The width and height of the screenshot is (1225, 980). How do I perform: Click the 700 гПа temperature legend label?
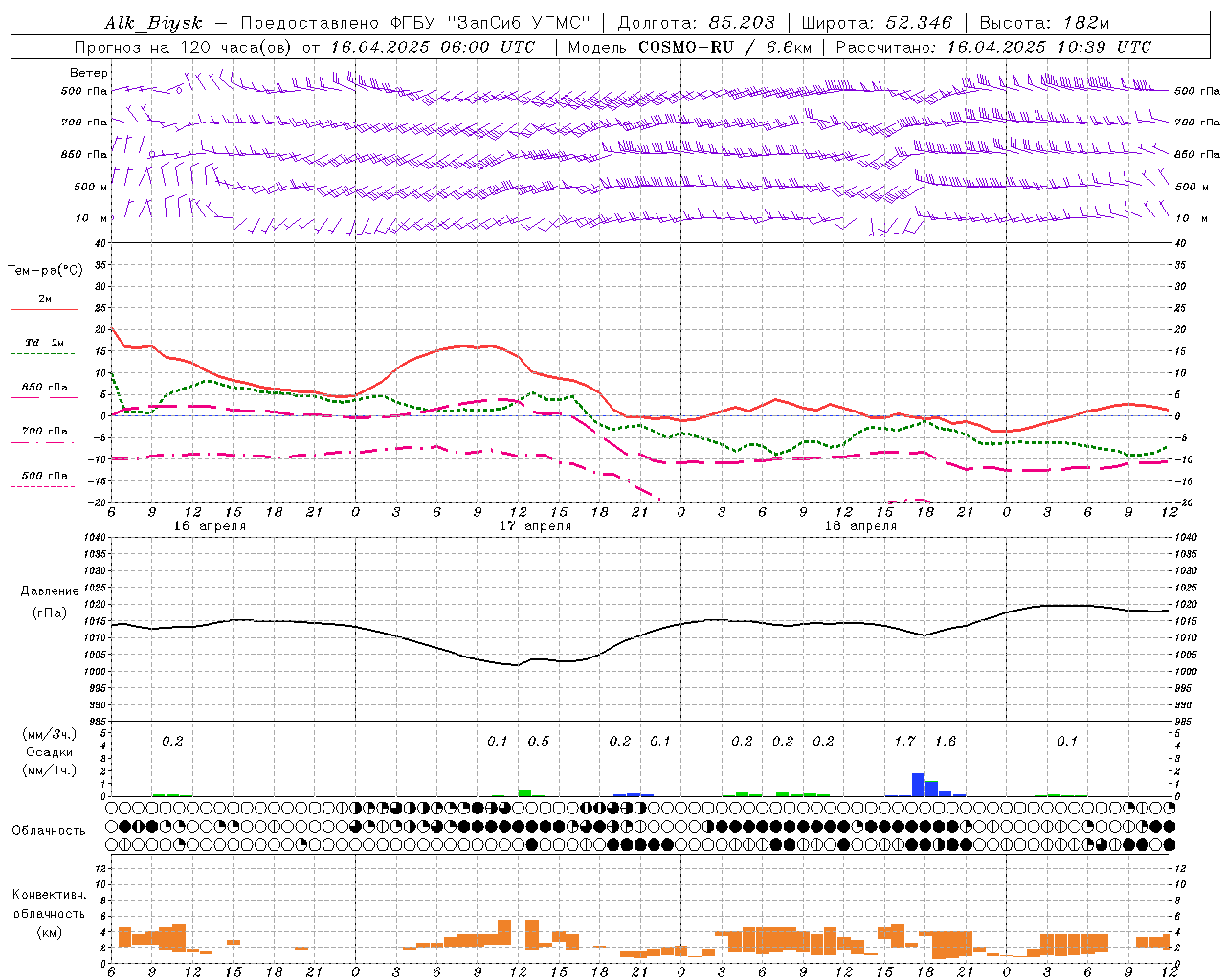[45, 431]
